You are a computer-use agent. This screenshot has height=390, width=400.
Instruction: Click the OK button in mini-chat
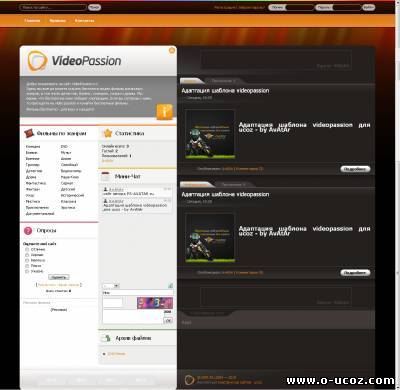tap(168, 320)
